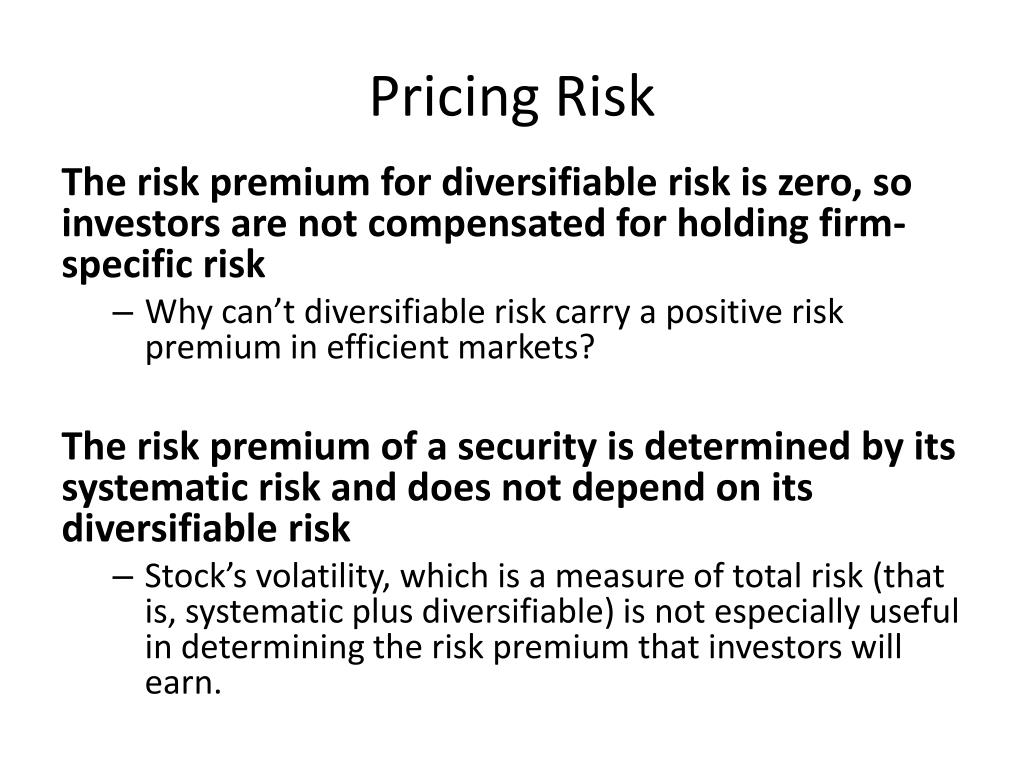Click the bold line "The risk premium of a security"
1024x768 pixels.
(x=508, y=447)
